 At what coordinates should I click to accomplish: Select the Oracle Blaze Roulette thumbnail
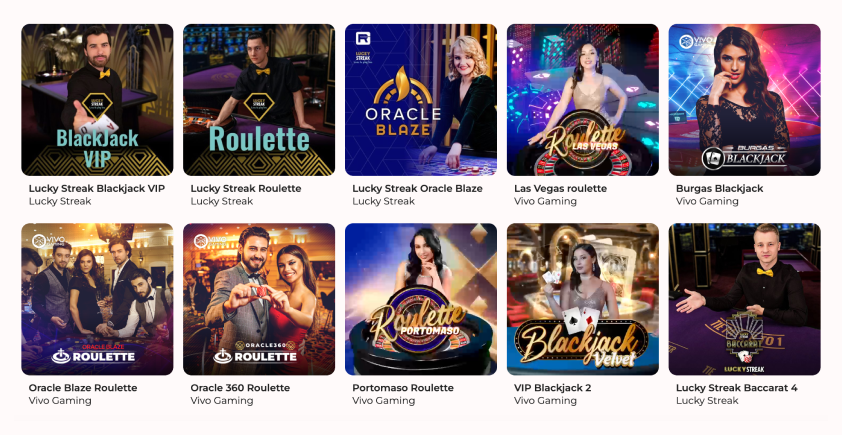coord(97,299)
